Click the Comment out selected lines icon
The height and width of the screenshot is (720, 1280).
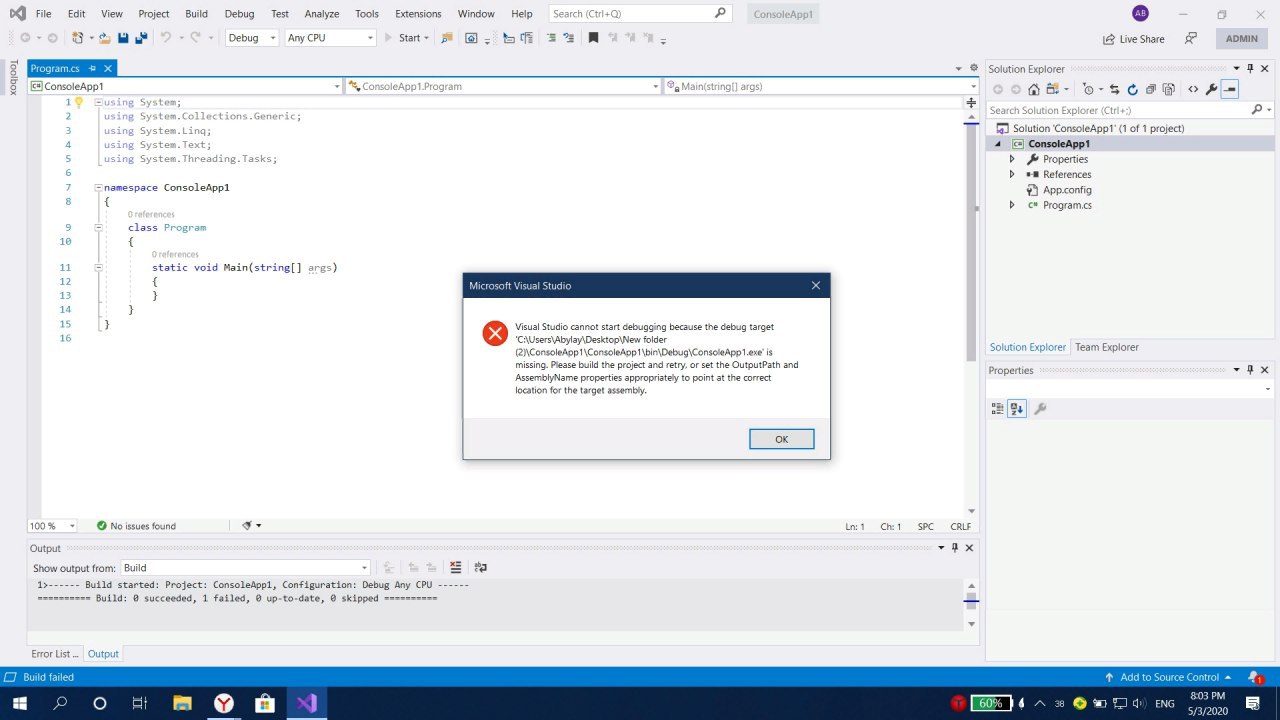[x=551, y=38]
